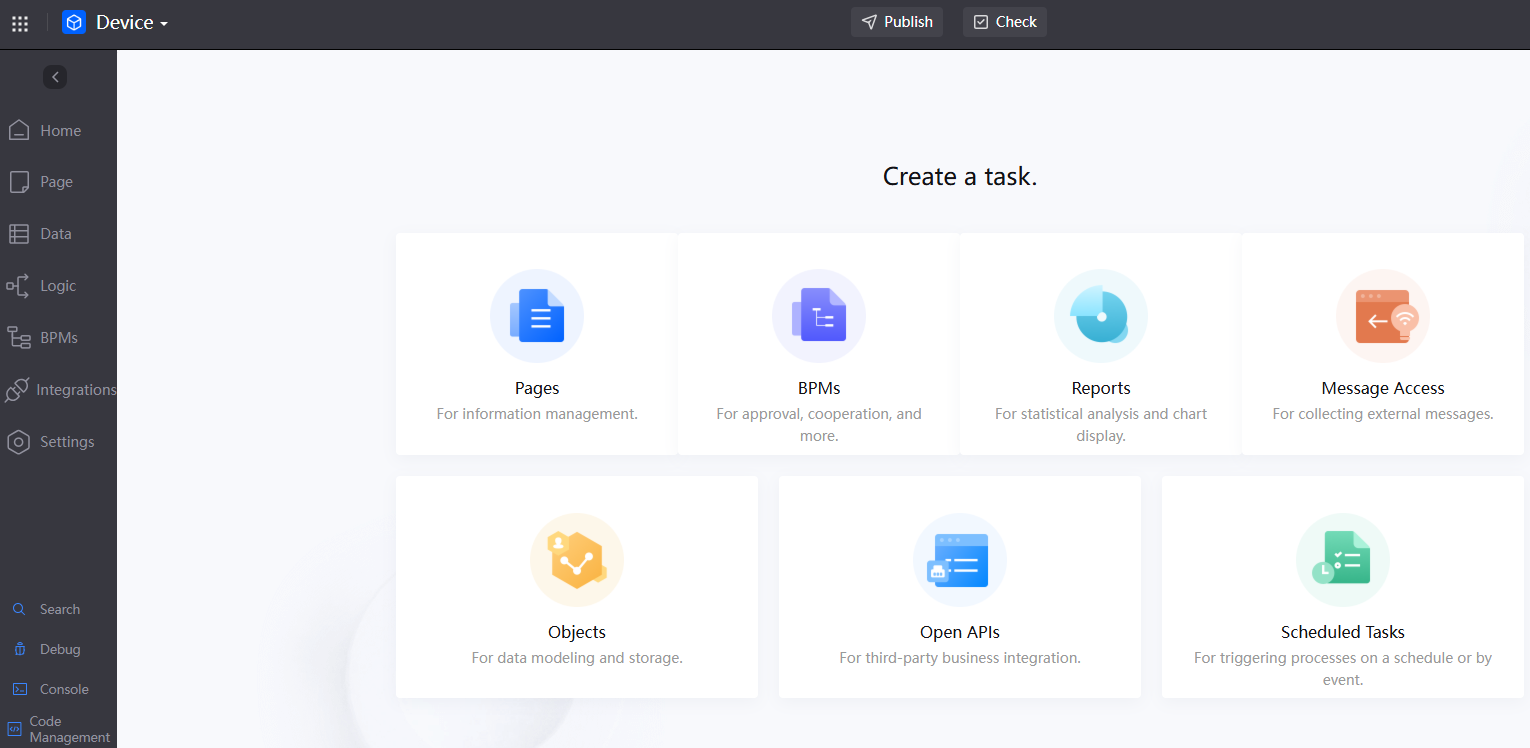Click the Open APIs card icon
Image resolution: width=1530 pixels, height=748 pixels.
pos(960,560)
